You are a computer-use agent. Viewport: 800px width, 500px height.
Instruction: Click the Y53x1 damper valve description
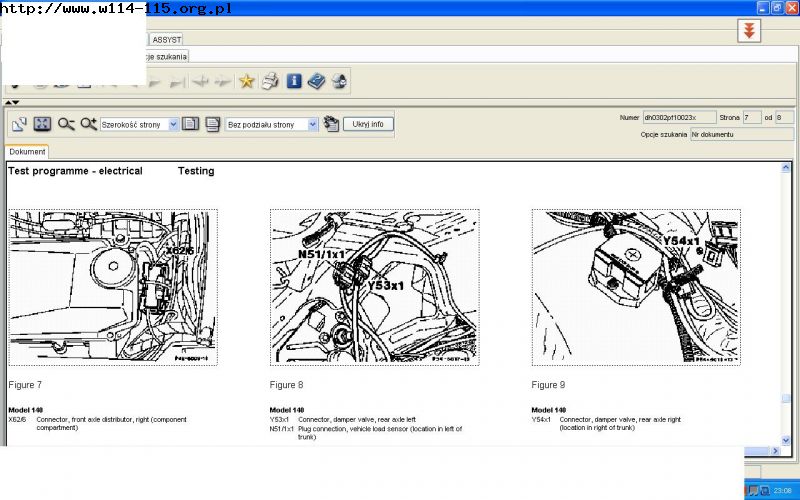357,419
